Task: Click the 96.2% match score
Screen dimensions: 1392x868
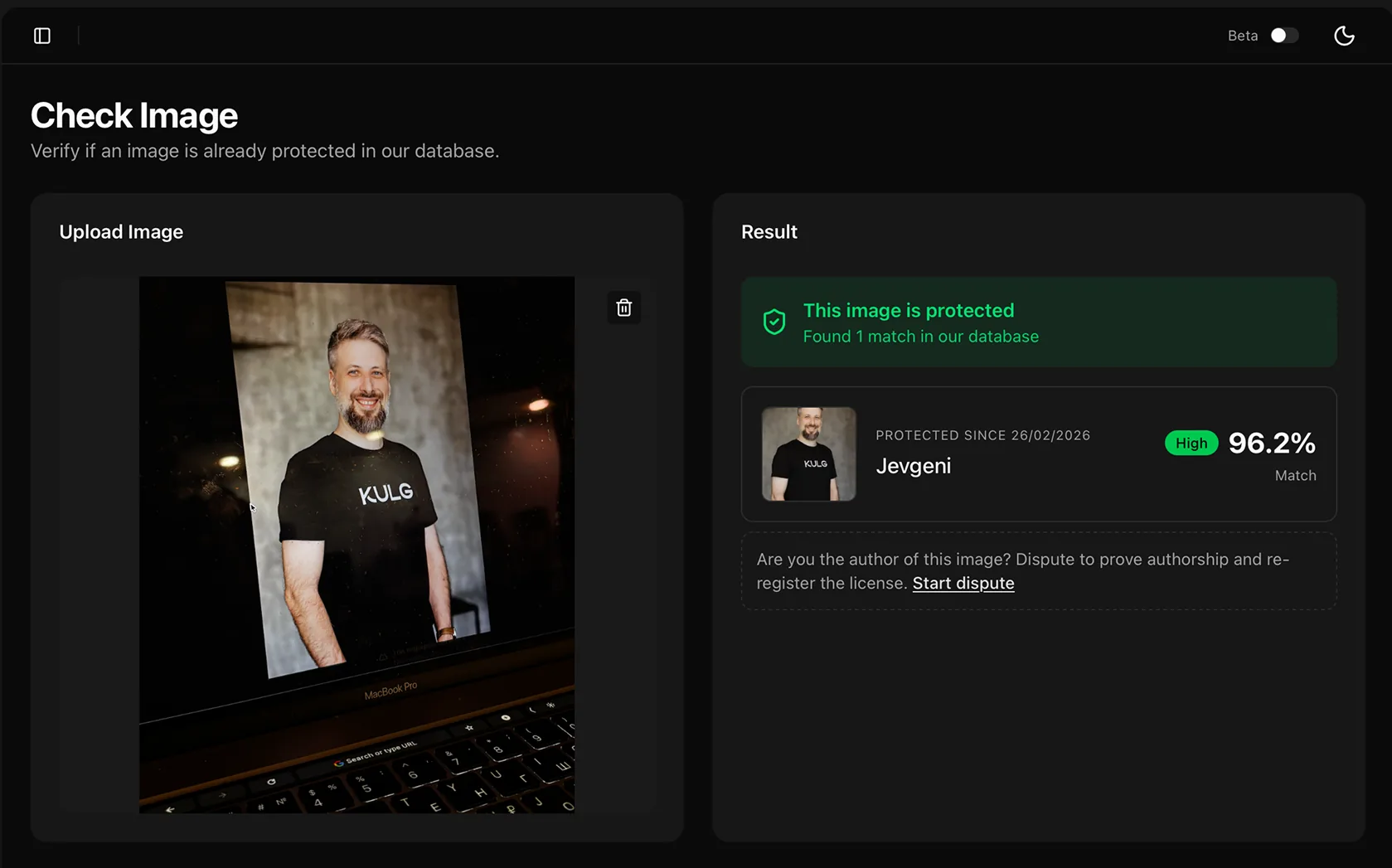Action: pyautogui.click(x=1272, y=443)
